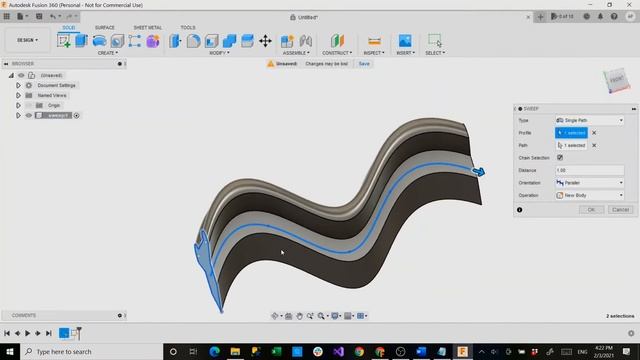Switch to the SURFACE tab
This screenshot has width=640, height=360.
(x=104, y=27)
